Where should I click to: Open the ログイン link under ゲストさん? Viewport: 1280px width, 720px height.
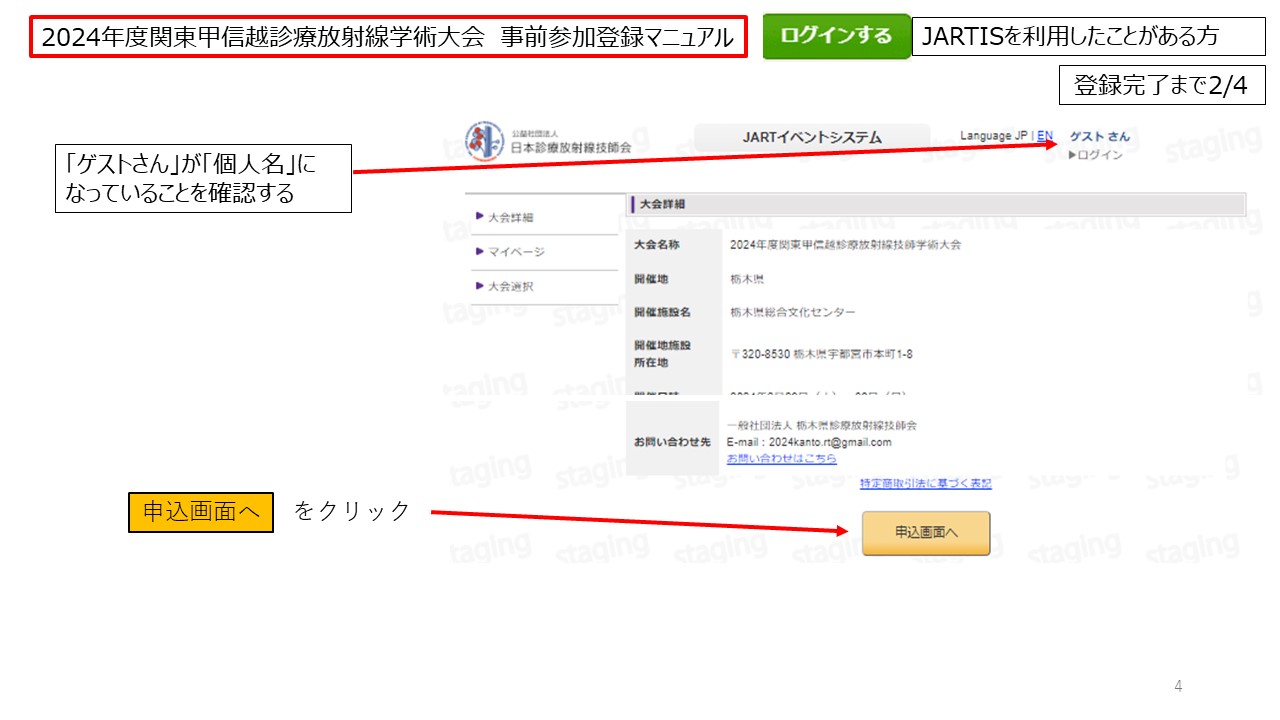click(1100, 155)
